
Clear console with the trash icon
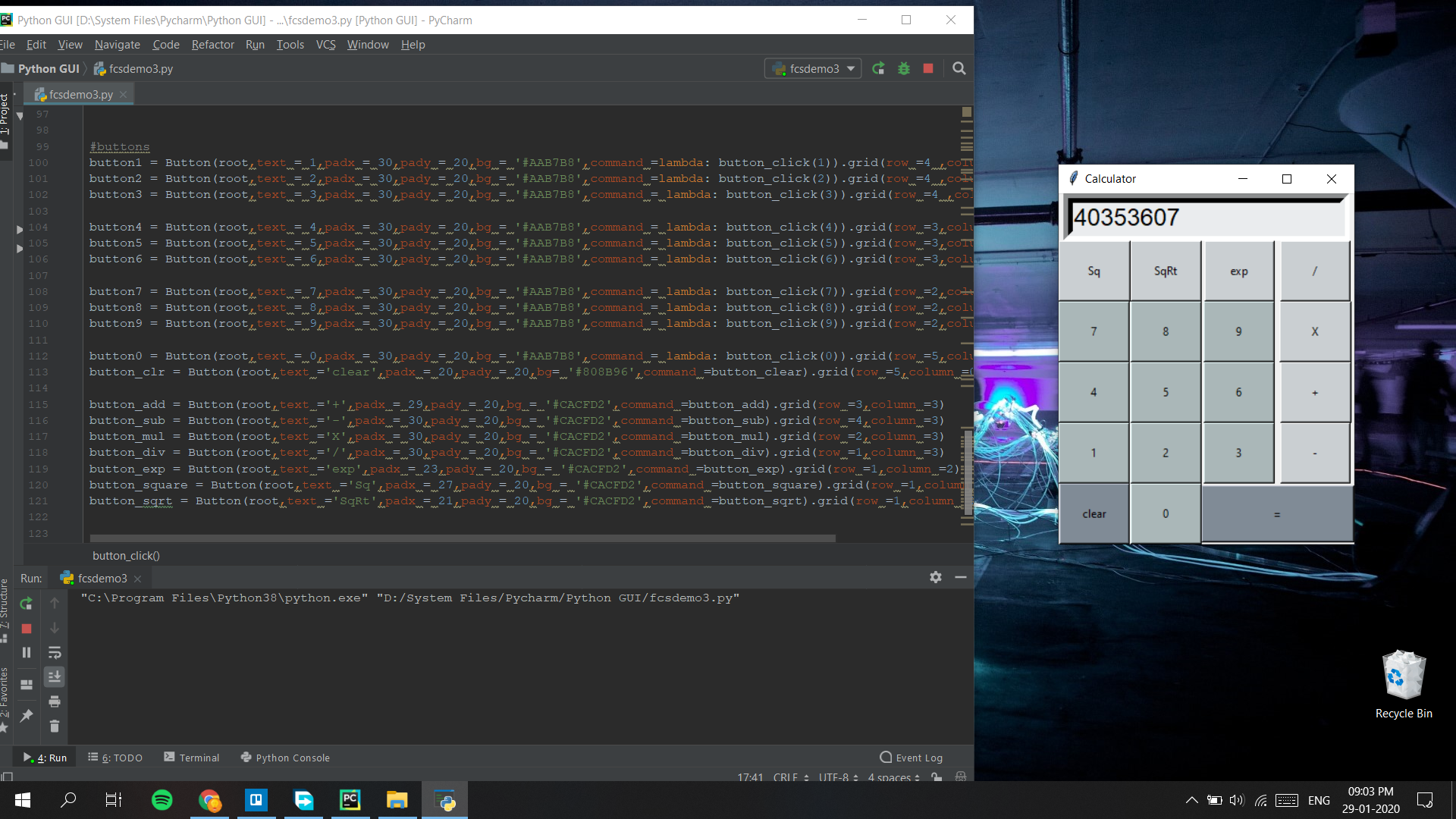point(55,726)
